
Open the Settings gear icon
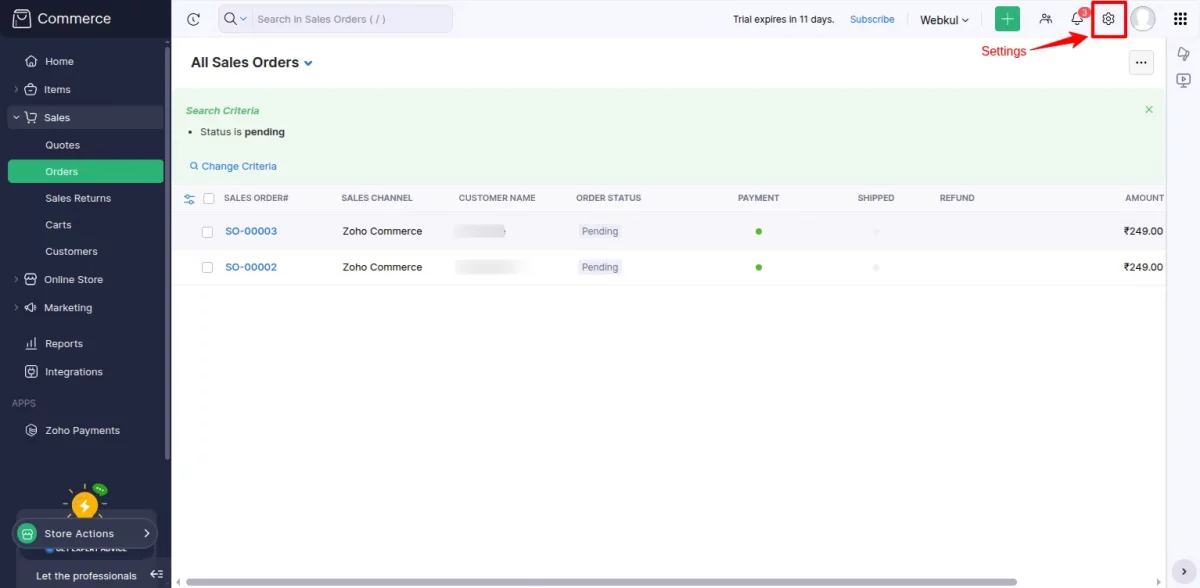click(x=1108, y=19)
